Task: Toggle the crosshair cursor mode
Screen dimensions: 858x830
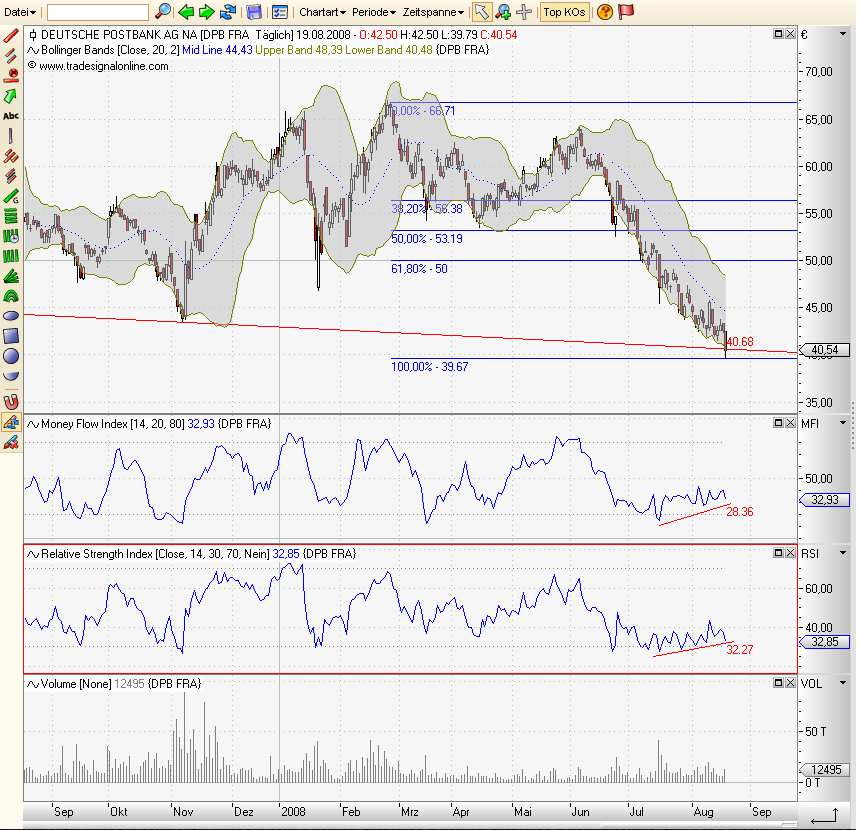Action: (x=523, y=12)
